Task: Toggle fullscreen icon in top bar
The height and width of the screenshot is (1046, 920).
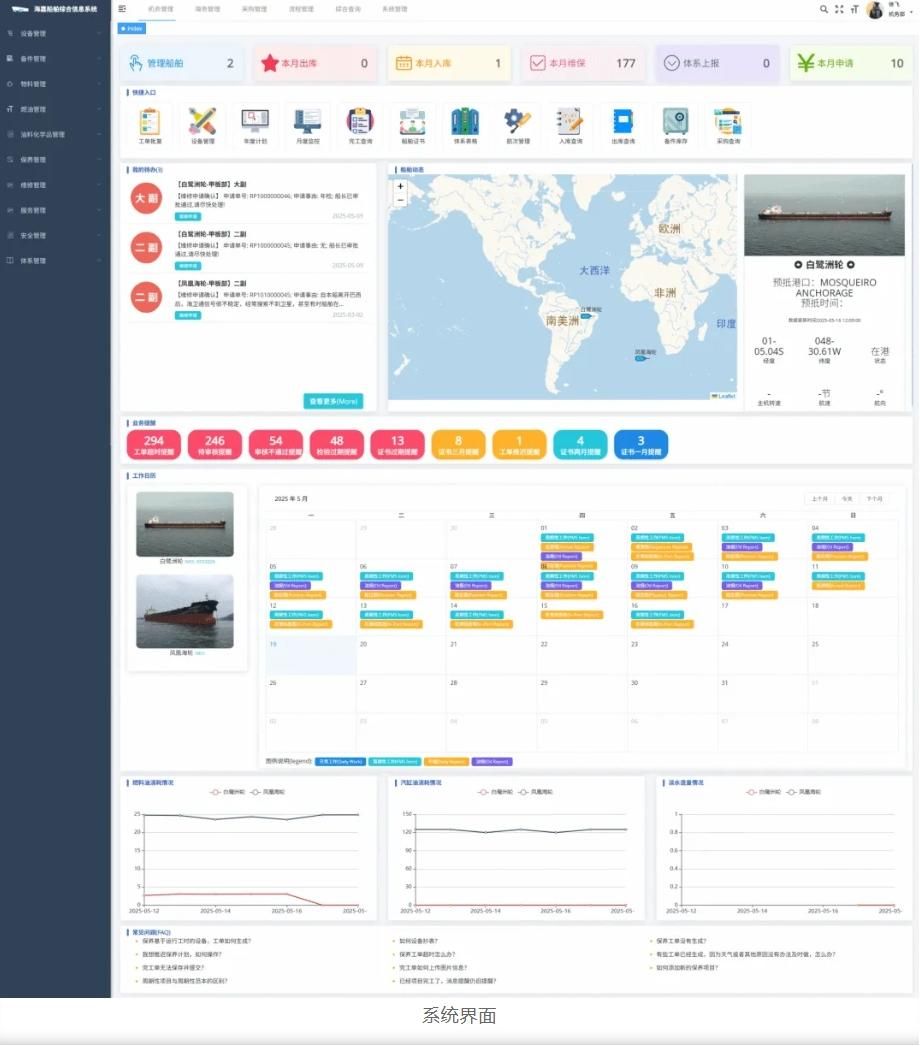Action: coord(839,9)
